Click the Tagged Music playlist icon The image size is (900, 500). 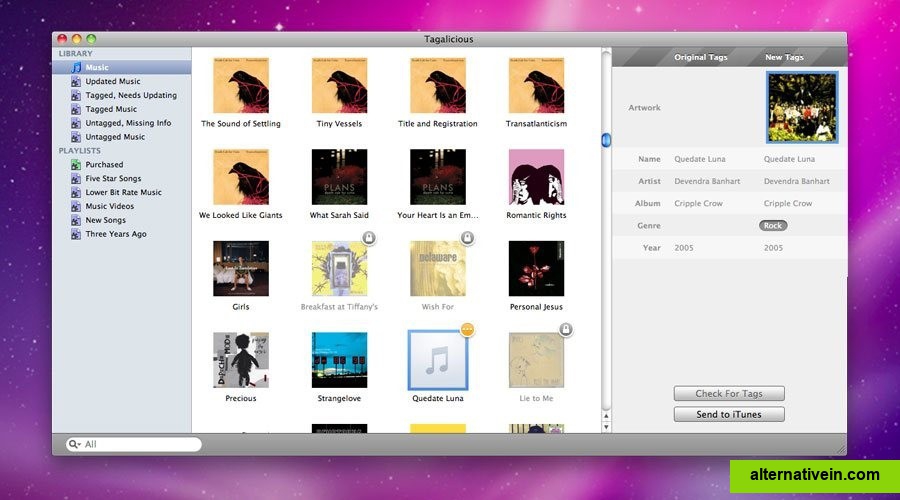[76, 109]
